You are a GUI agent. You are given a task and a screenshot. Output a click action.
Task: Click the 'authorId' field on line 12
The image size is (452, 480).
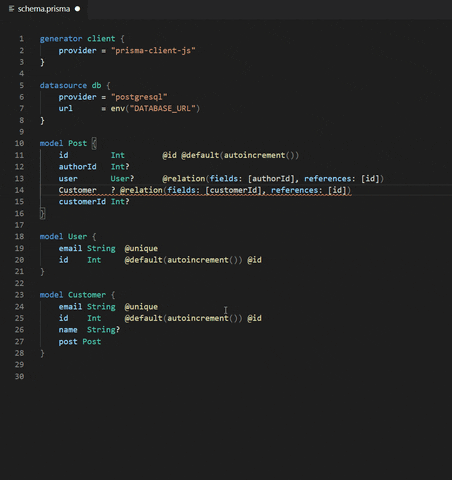coord(78,167)
